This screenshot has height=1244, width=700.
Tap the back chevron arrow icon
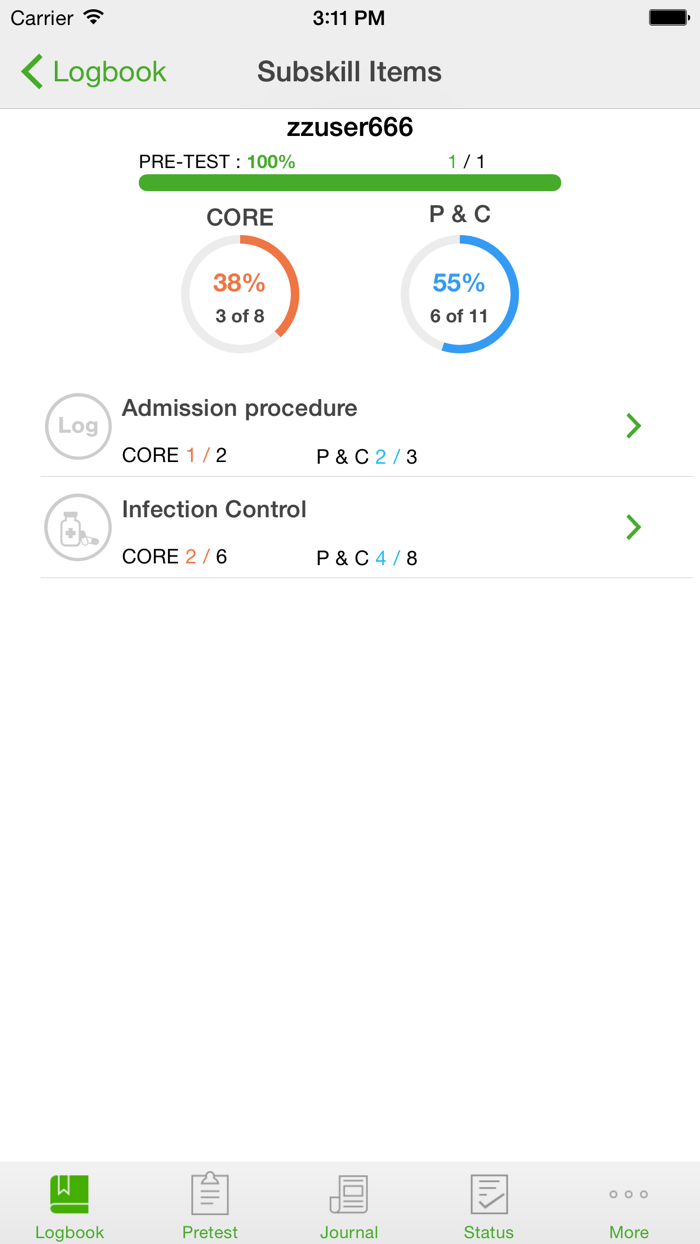tap(32, 72)
